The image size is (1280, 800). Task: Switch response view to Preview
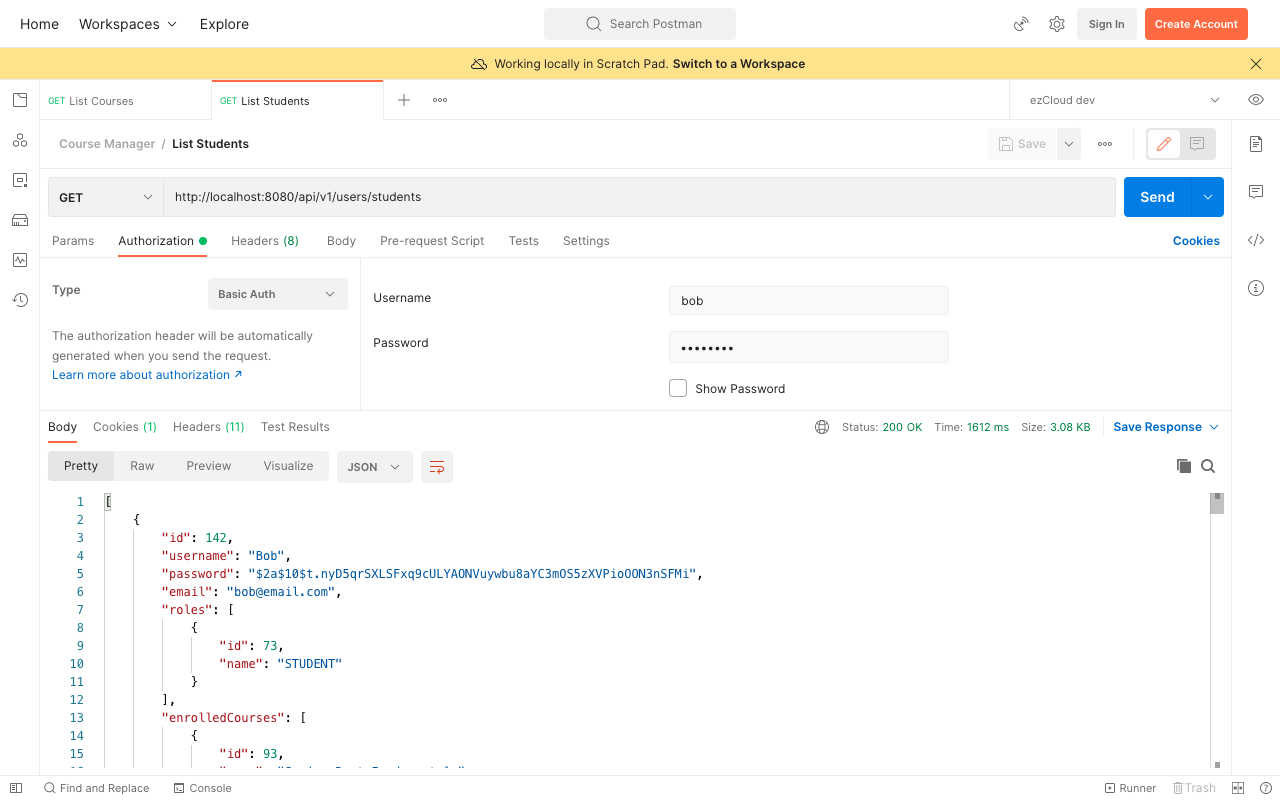209,466
